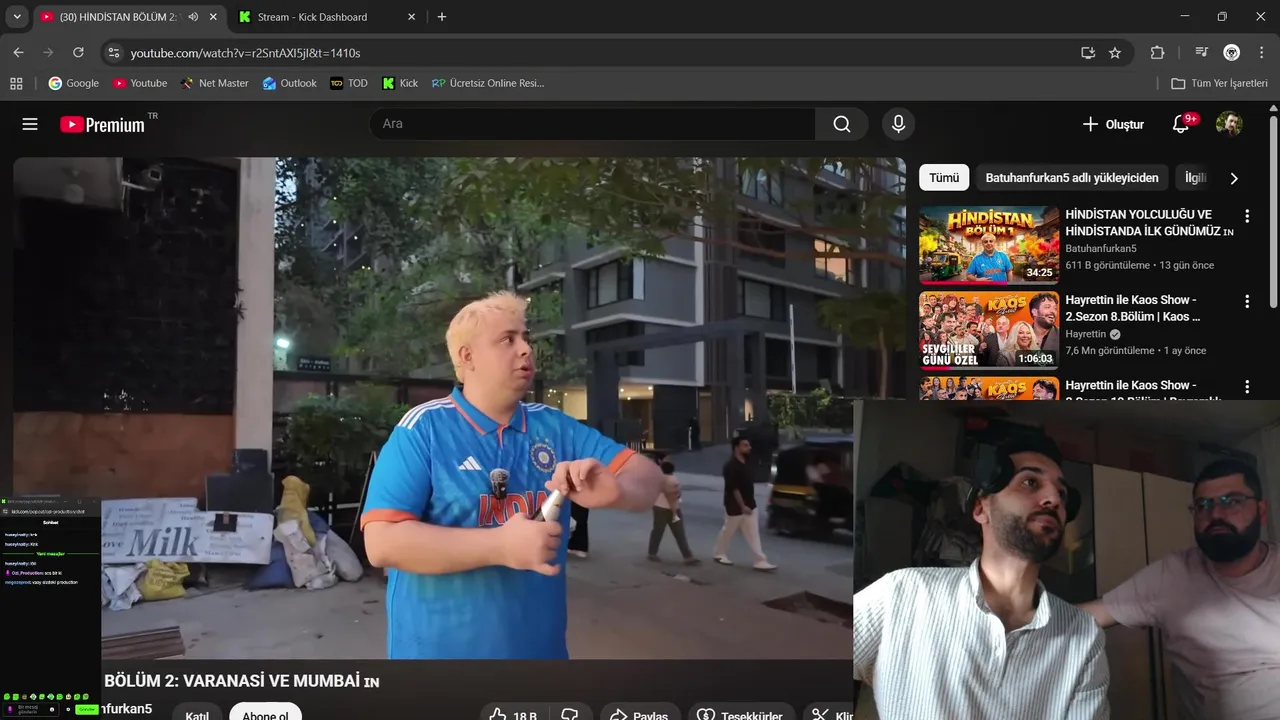
Task: Click the YouTube search magnifier button
Action: [x=842, y=124]
